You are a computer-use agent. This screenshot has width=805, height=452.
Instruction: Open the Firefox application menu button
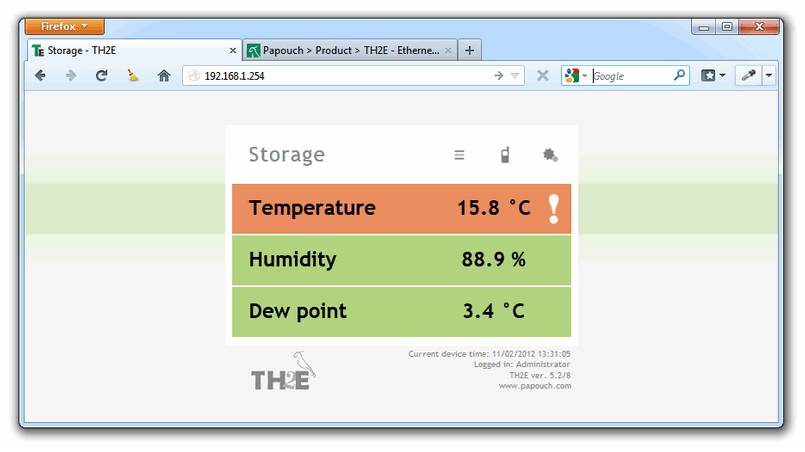click(65, 26)
